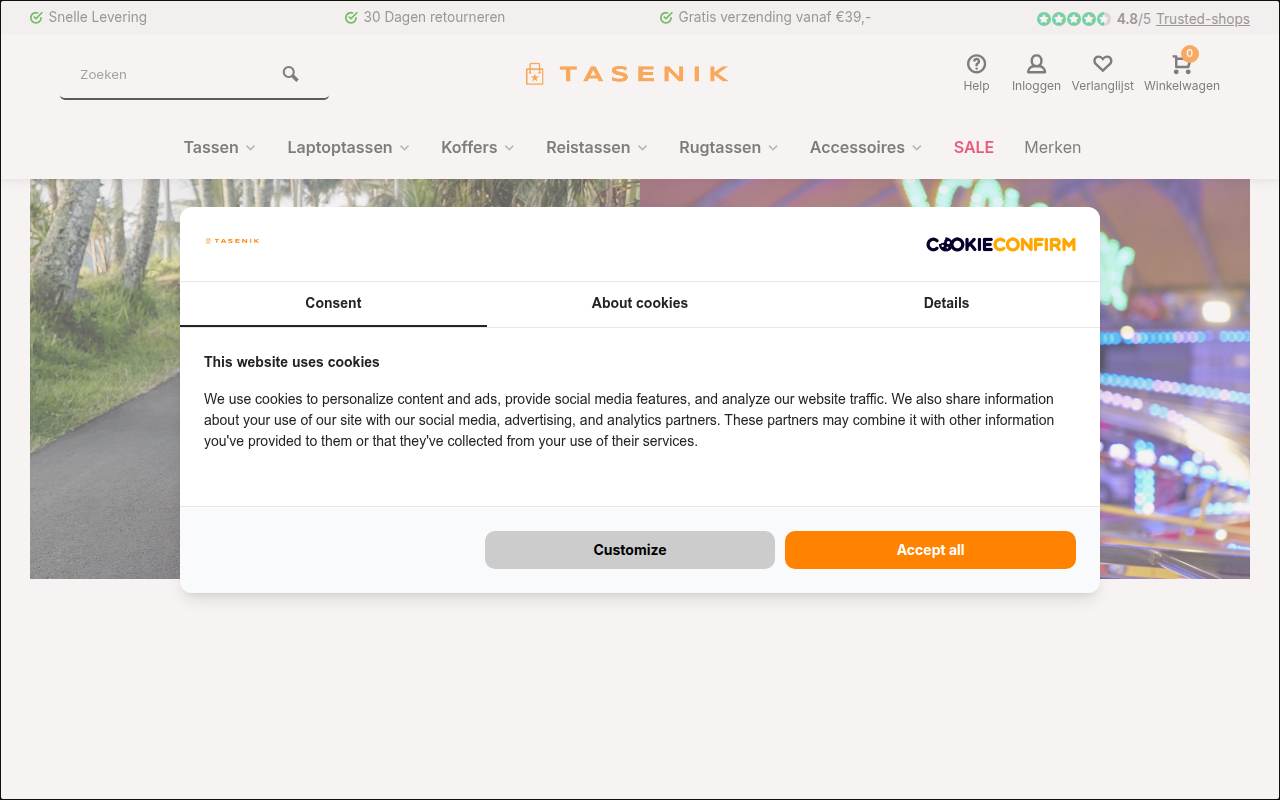The height and width of the screenshot is (800, 1280).
Task: Click the Accept all button
Action: [930, 550]
